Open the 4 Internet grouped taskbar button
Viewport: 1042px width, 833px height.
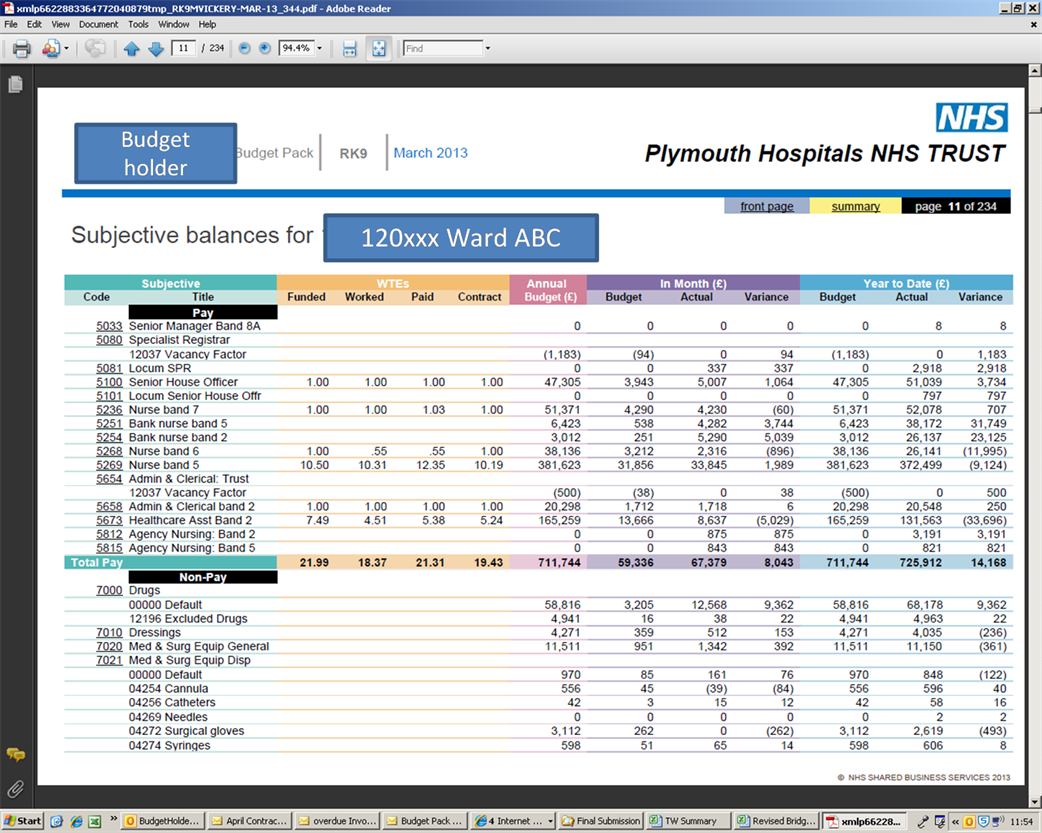tap(512, 821)
